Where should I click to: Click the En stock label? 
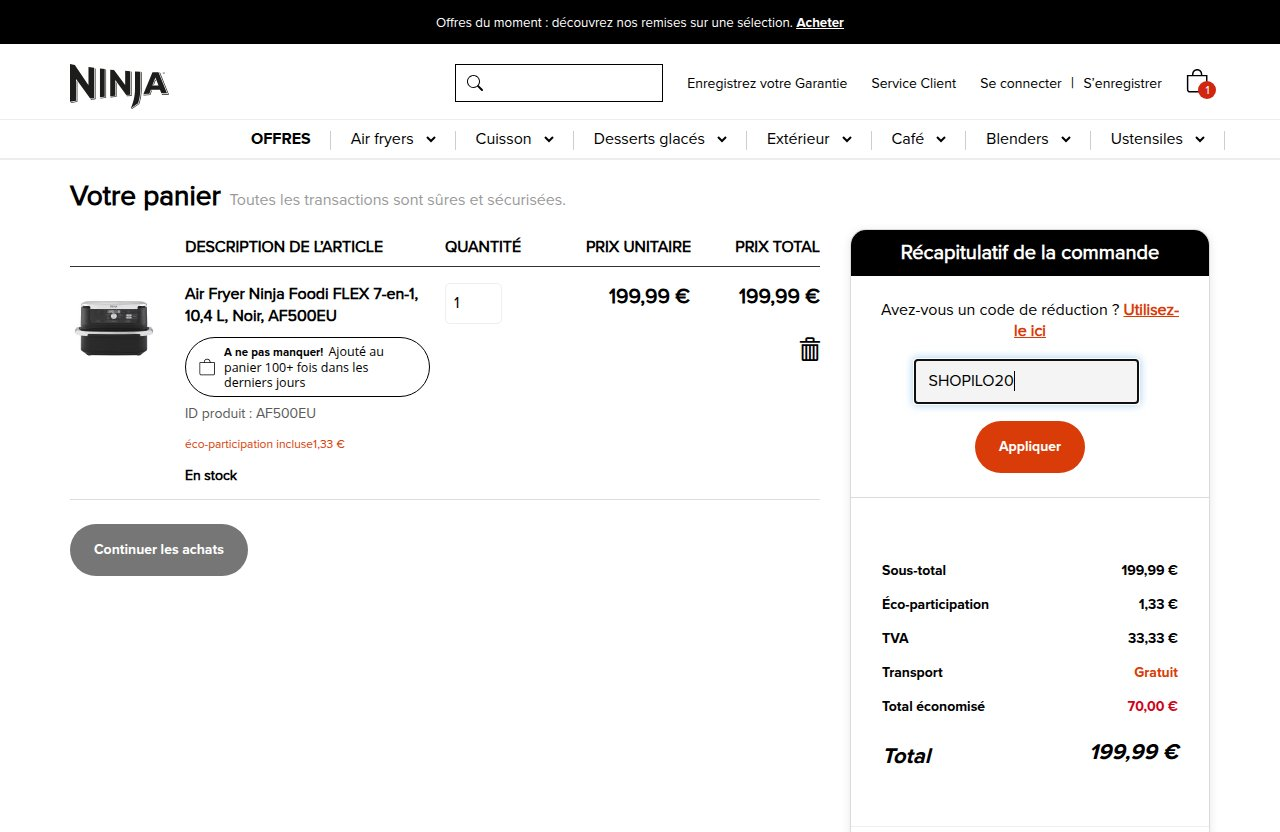pyautogui.click(x=211, y=475)
